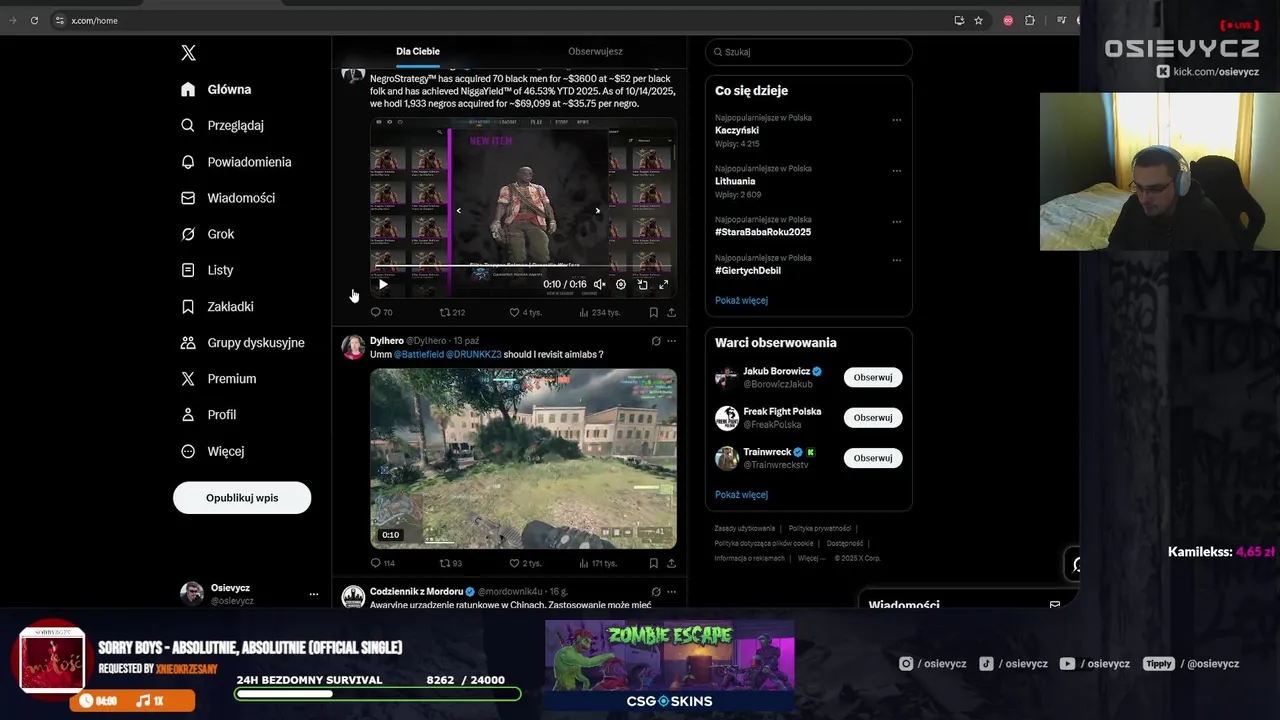1280x720 pixels.
Task: Open Premium in the sidebar
Action: [x=218, y=379]
